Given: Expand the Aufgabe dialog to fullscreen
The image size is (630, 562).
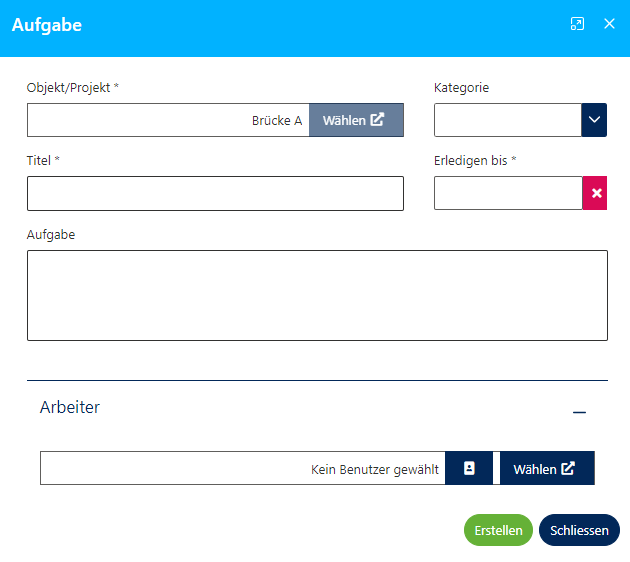Looking at the screenshot, I should click(577, 24).
